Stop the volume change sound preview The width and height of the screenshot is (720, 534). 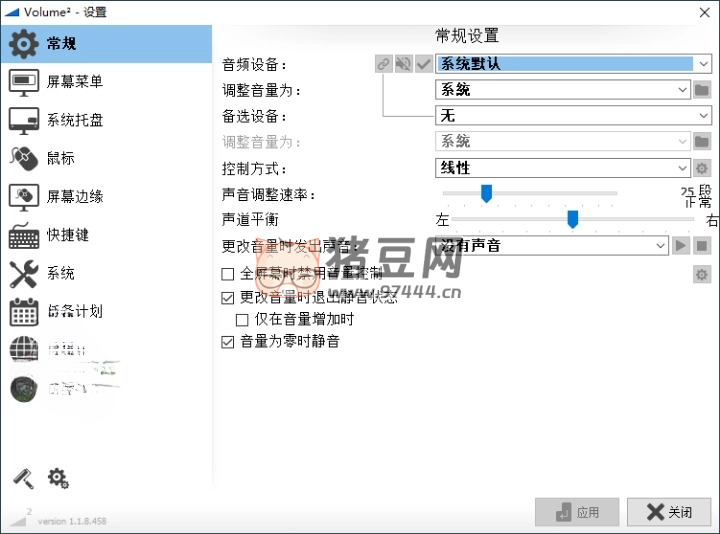click(702, 245)
